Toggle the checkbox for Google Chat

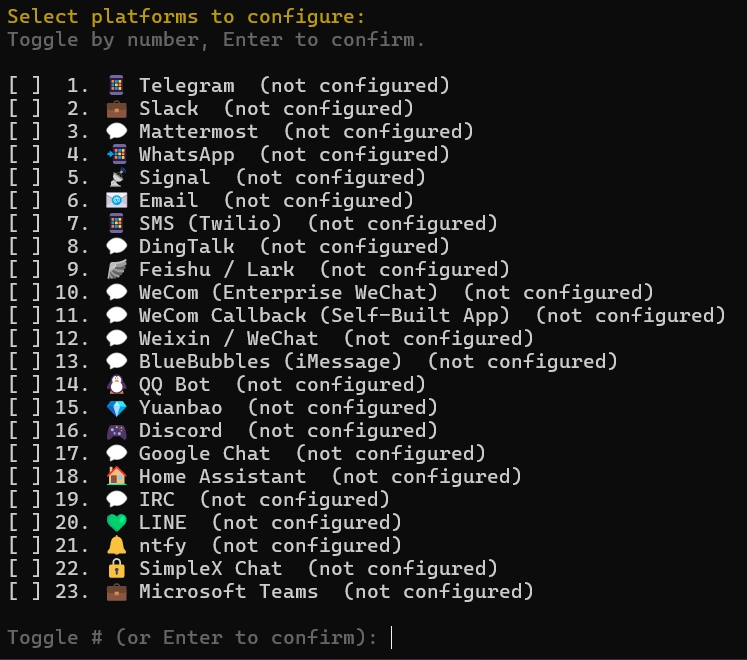point(24,454)
